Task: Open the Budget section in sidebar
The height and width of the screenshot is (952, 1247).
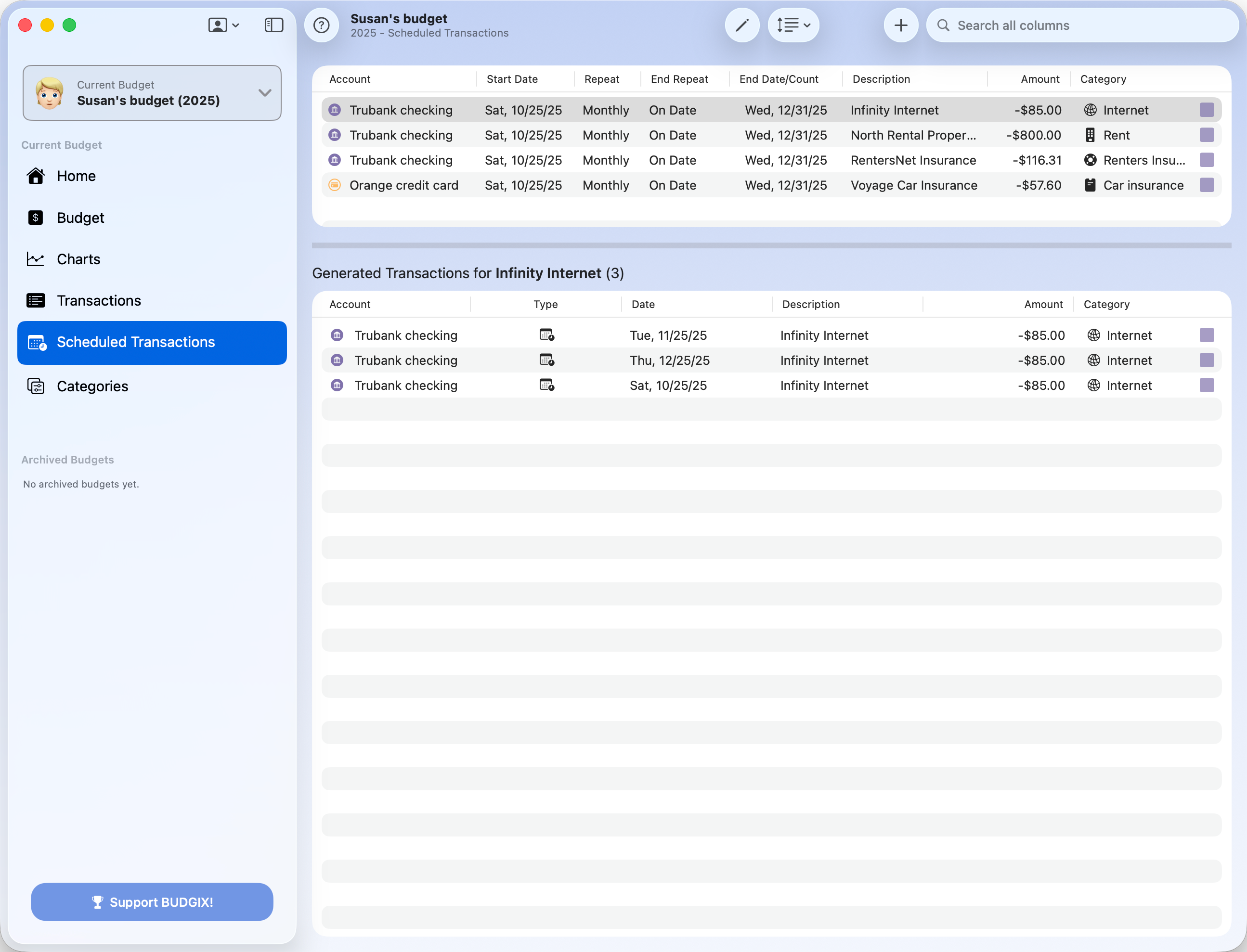Action: [80, 218]
